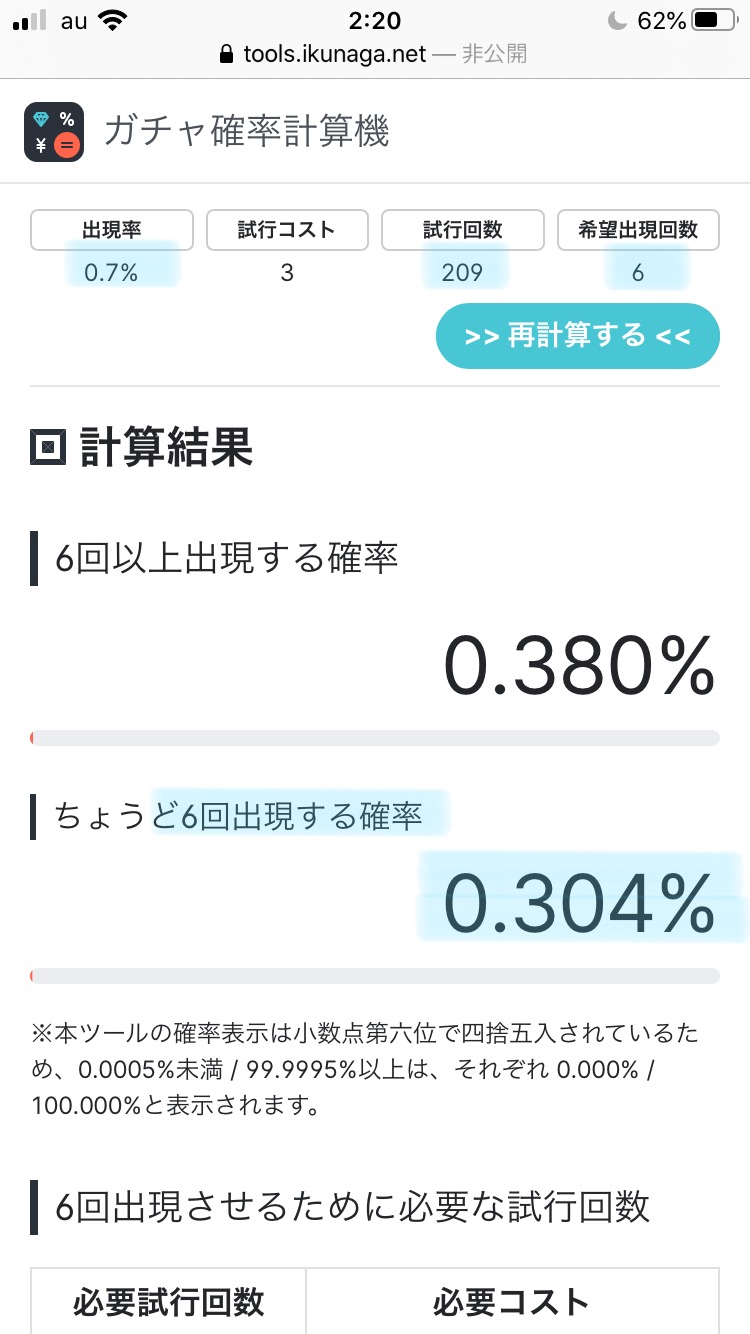Click the progress bar below 0.380%
750x1334 pixels.
point(375,738)
